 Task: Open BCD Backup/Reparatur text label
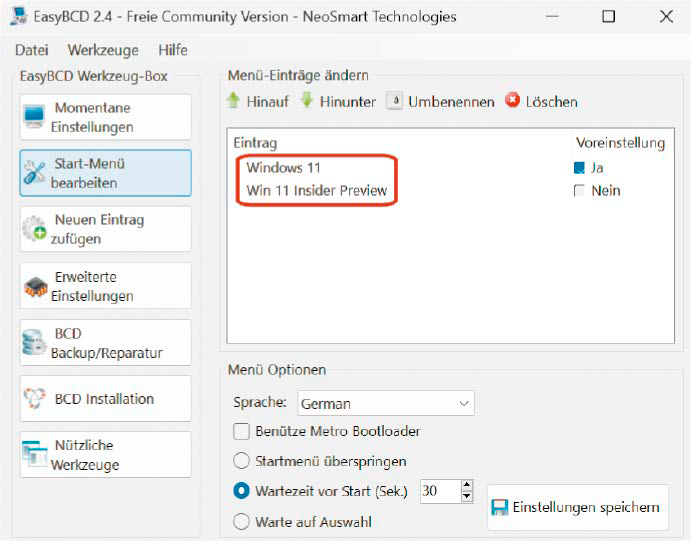pos(107,343)
